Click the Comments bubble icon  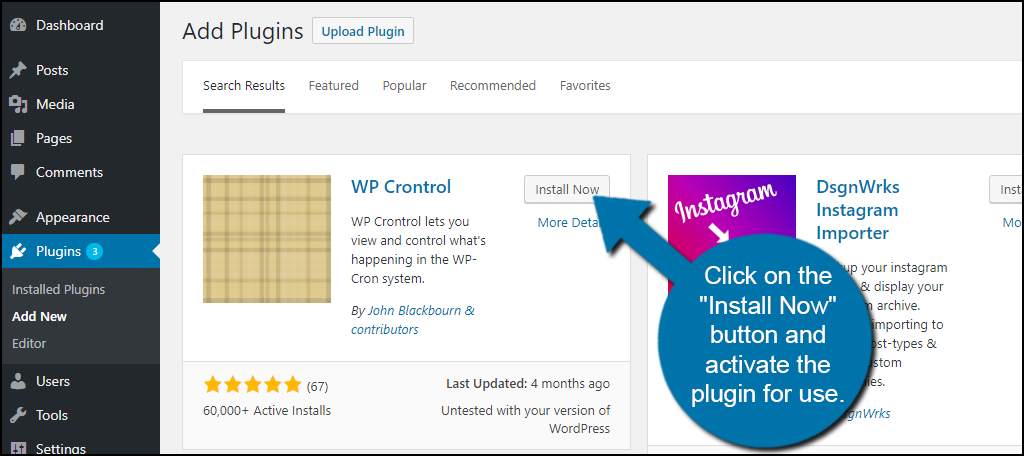[x=18, y=172]
